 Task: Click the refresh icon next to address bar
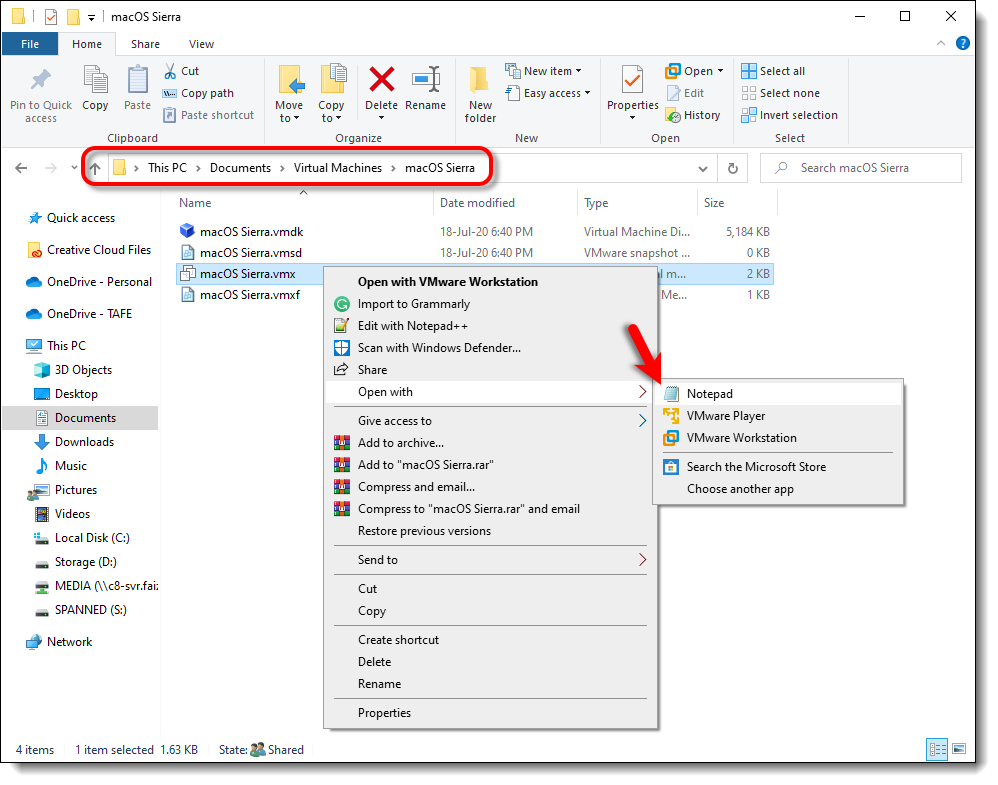point(733,169)
